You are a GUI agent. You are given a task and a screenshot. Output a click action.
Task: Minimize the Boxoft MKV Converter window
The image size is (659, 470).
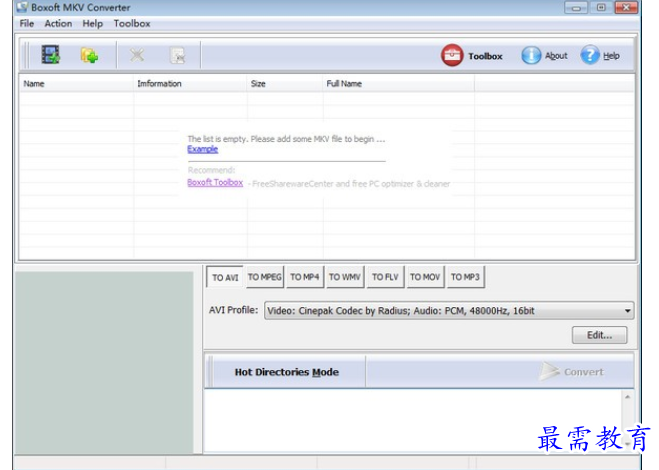pyautogui.click(x=576, y=7)
